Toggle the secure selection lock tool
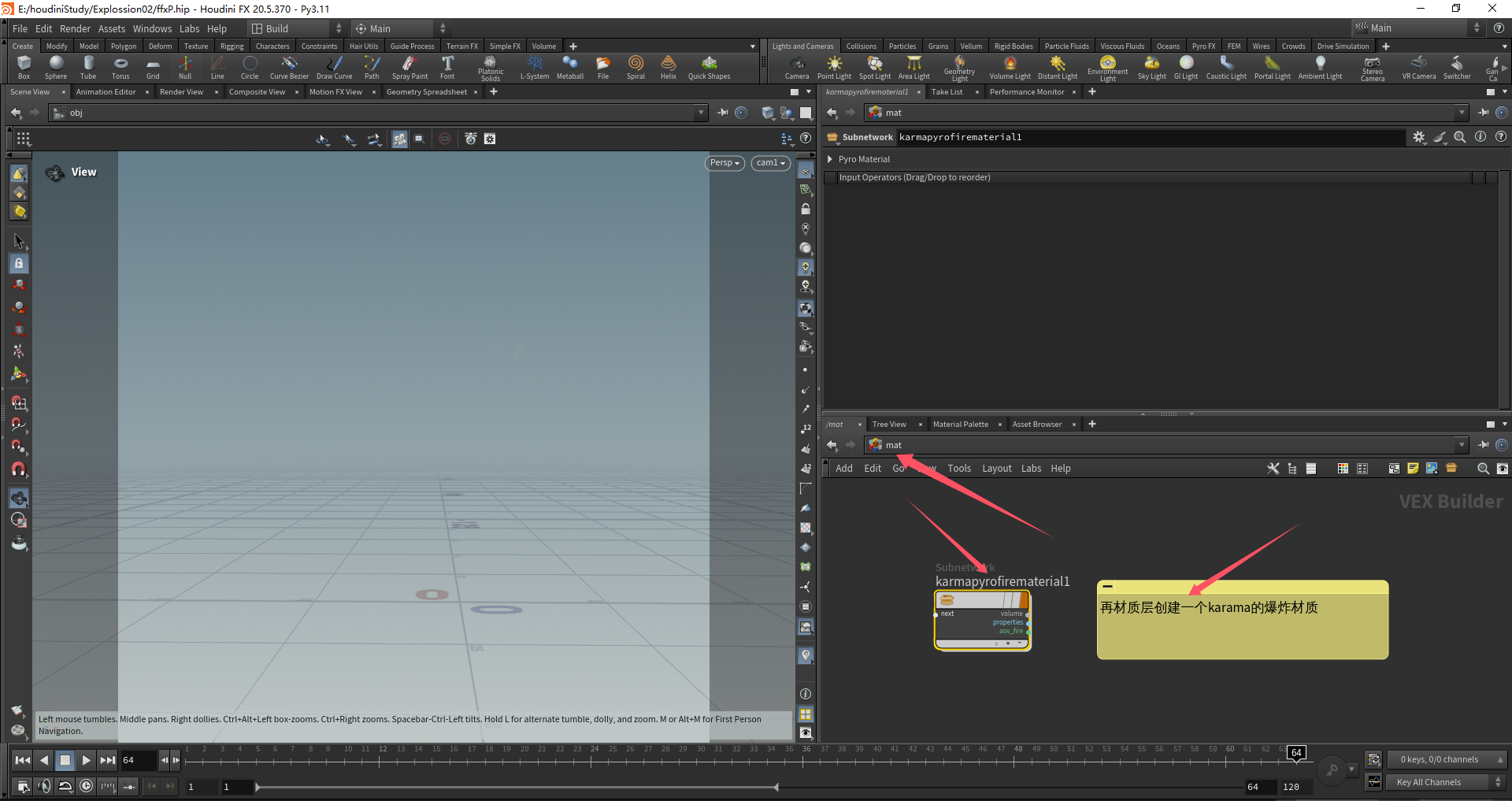Viewport: 1512px width, 801px height. point(19,263)
